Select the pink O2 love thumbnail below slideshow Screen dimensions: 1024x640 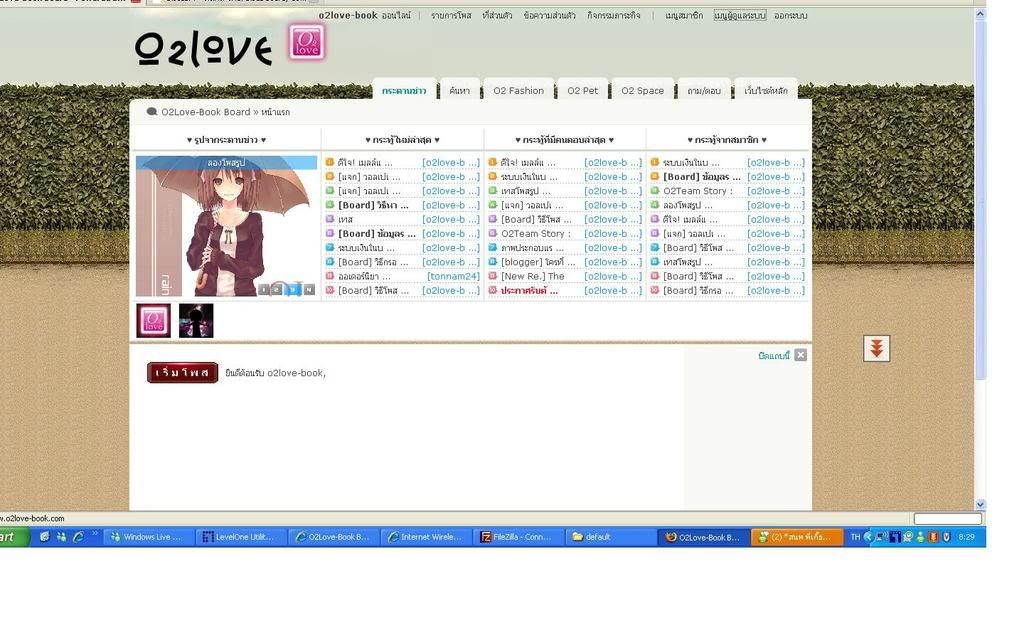click(x=153, y=321)
